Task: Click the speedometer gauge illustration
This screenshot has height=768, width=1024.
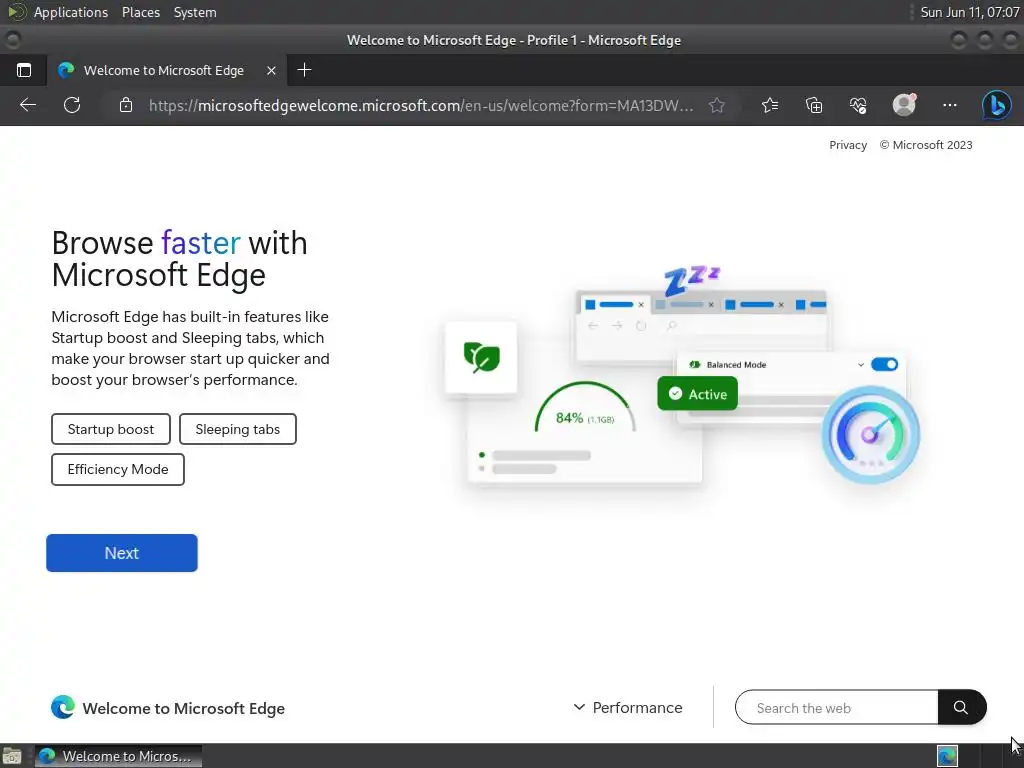Action: click(x=871, y=434)
